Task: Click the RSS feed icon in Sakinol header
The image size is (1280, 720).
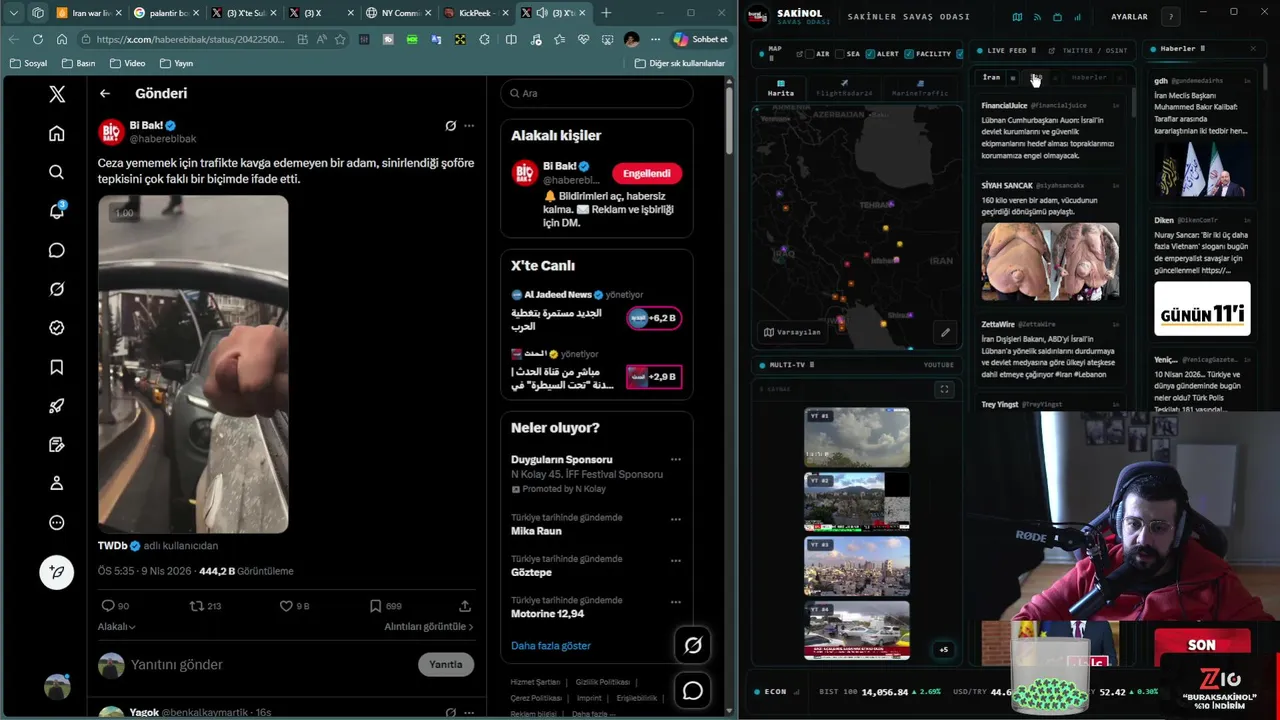Action: click(x=1037, y=17)
